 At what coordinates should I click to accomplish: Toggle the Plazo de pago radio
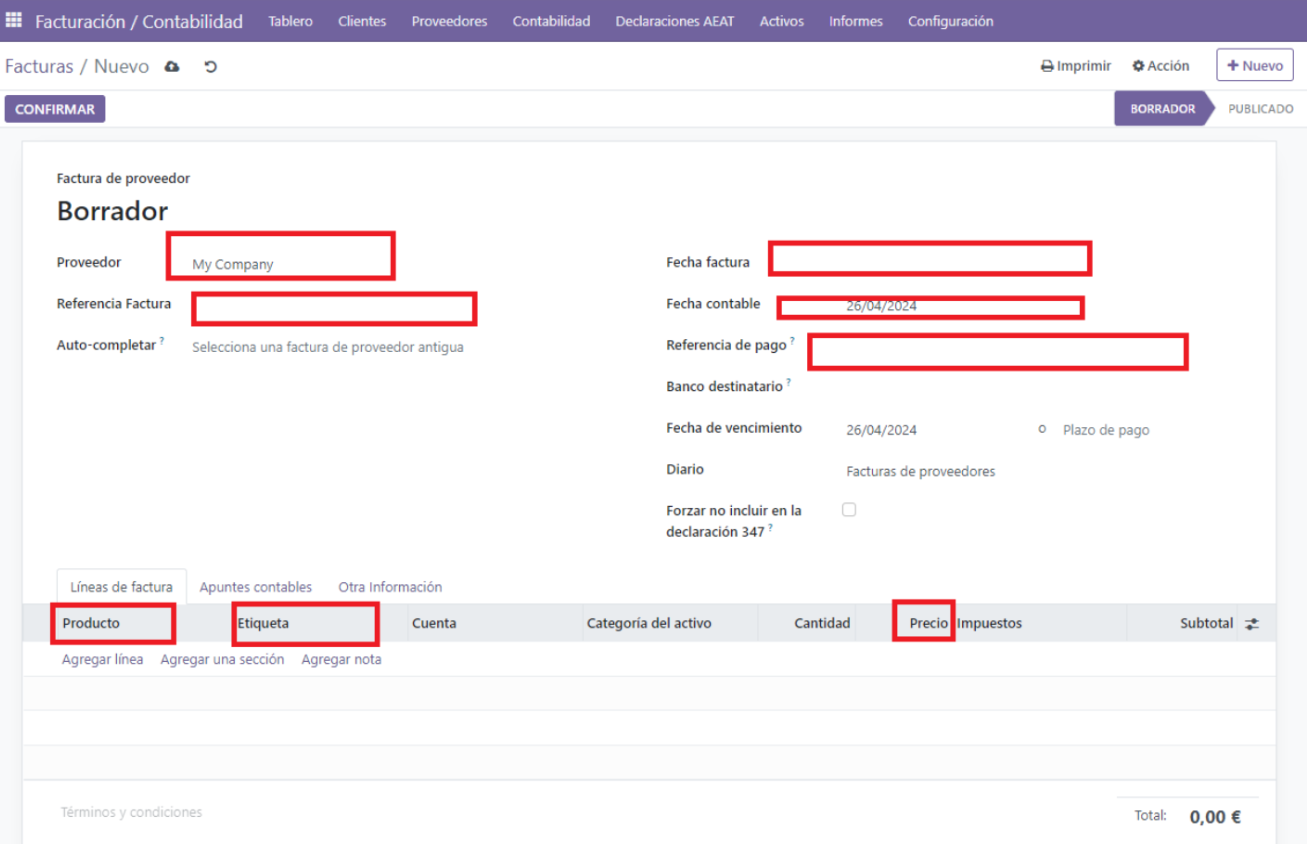tap(1042, 429)
